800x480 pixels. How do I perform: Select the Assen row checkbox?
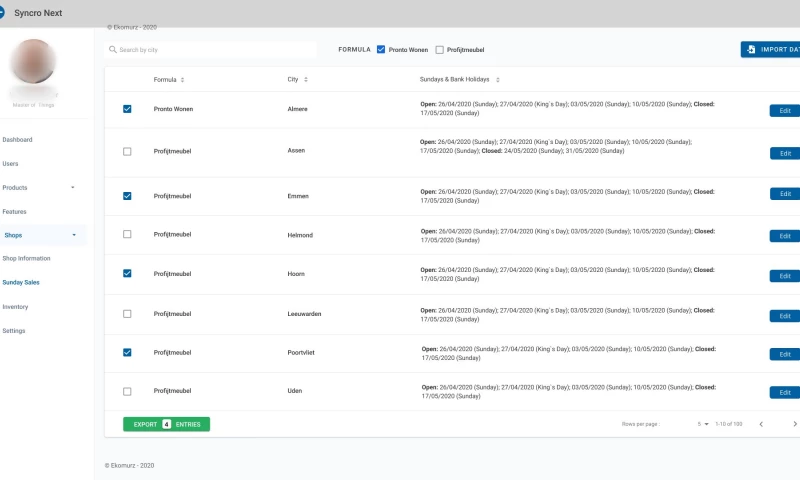coord(127,151)
